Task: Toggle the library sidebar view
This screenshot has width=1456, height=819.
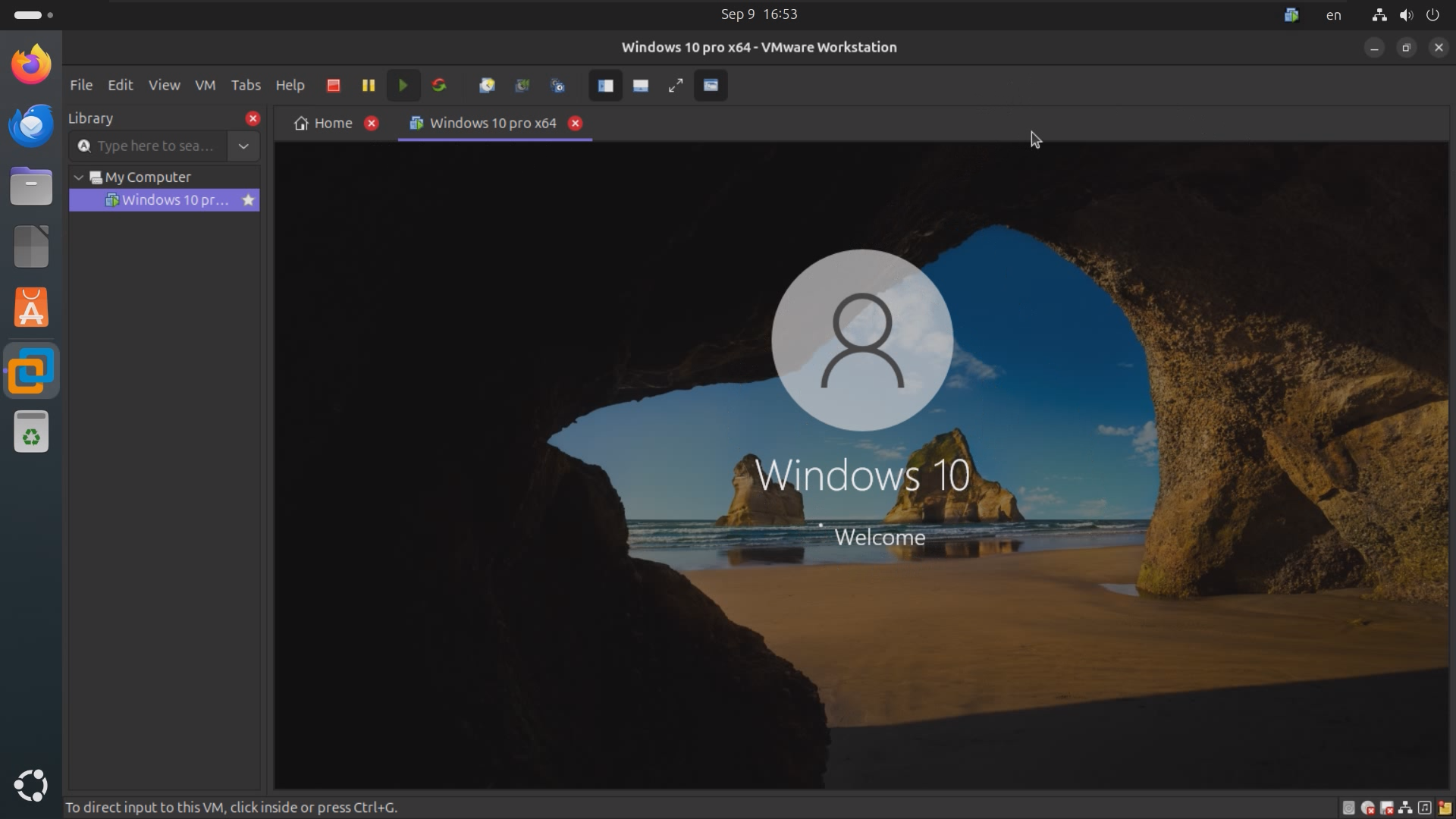Action: coord(605,86)
